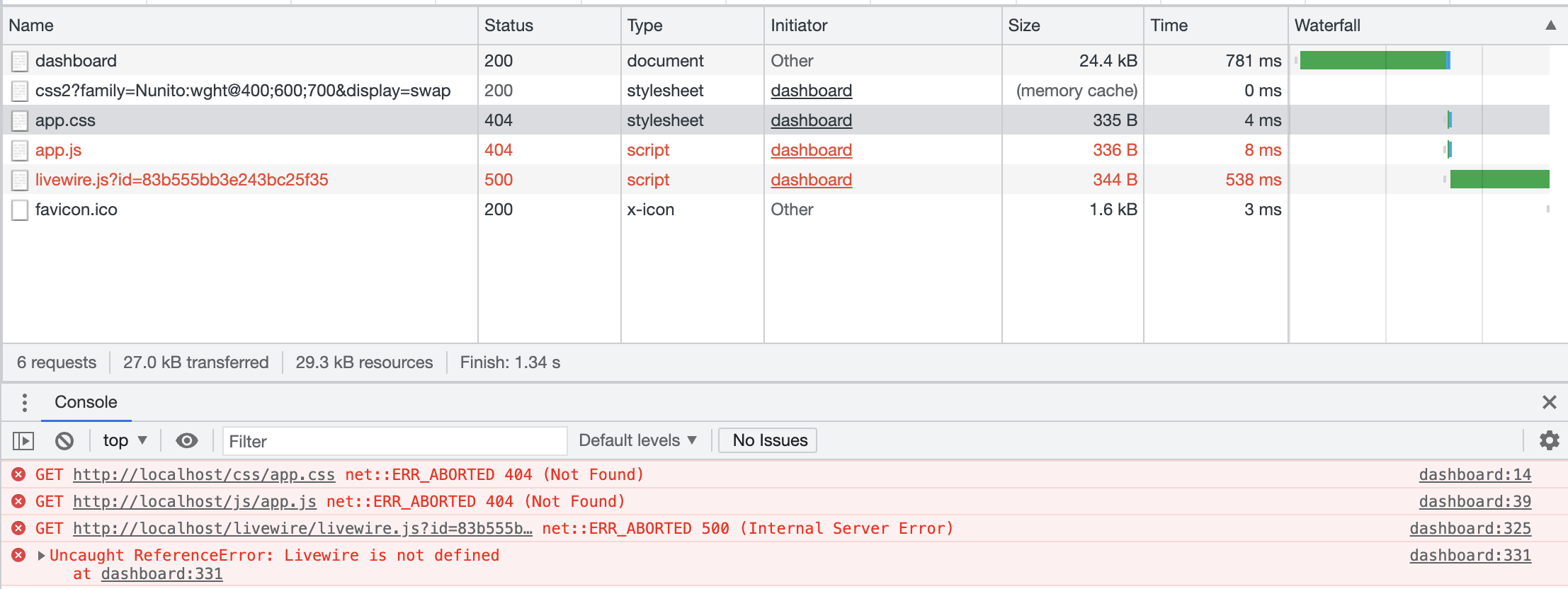Image resolution: width=1568 pixels, height=589 pixels.
Task: Close the Console drawer
Action: tap(1549, 402)
